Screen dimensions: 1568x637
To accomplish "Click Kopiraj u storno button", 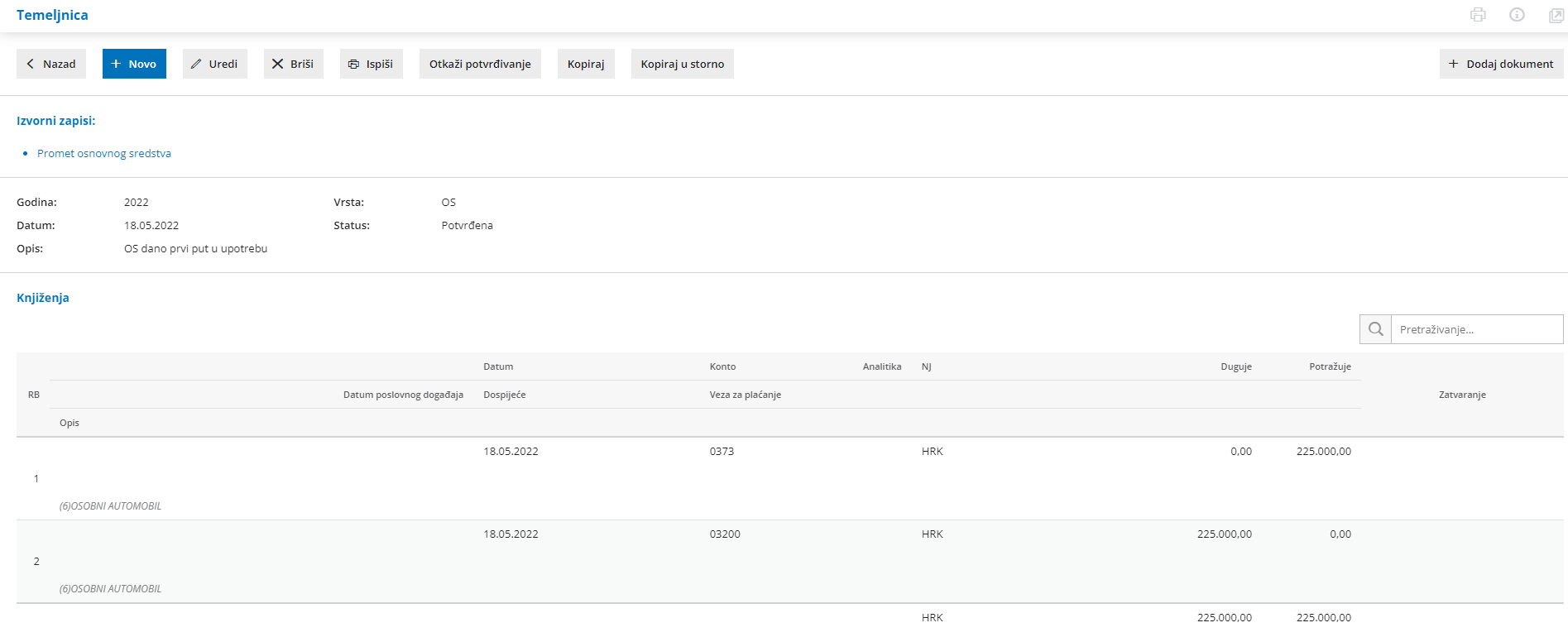I will 683,64.
